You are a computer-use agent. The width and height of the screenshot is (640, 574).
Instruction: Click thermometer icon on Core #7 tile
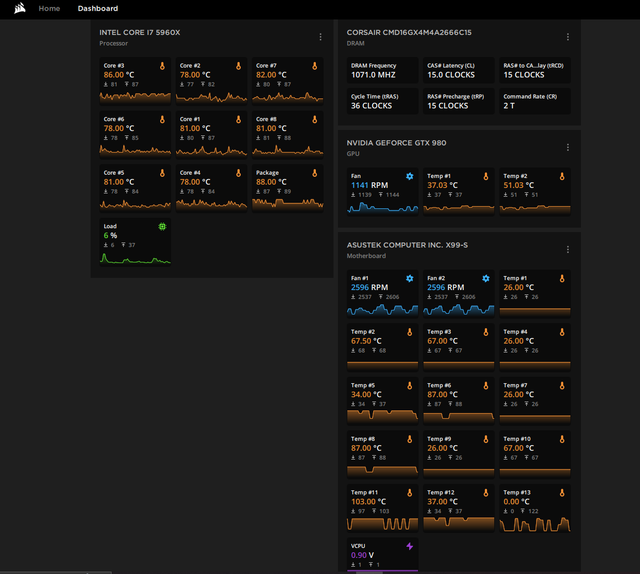(315, 66)
